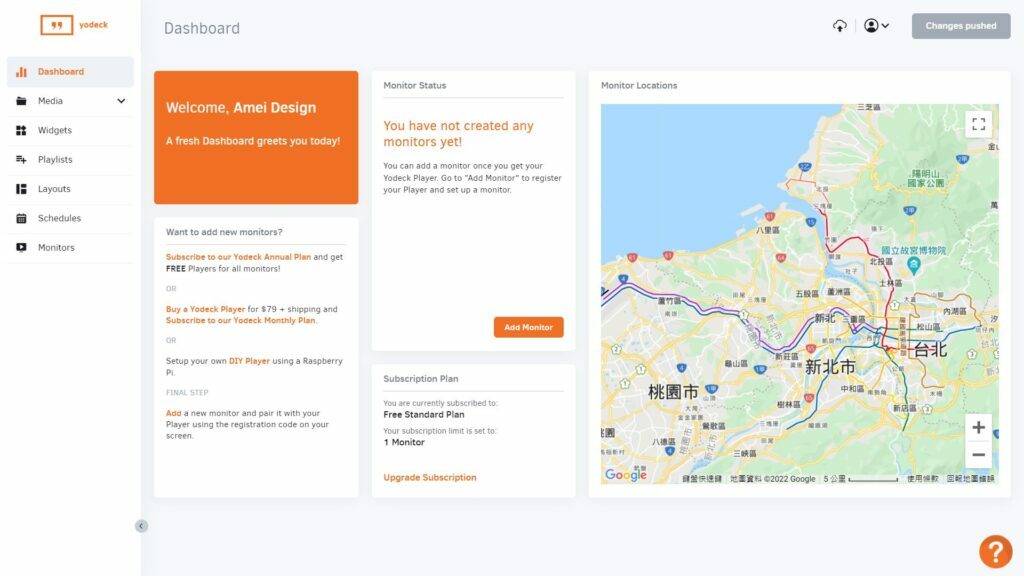
Task: Zoom in on the map
Action: [978, 428]
